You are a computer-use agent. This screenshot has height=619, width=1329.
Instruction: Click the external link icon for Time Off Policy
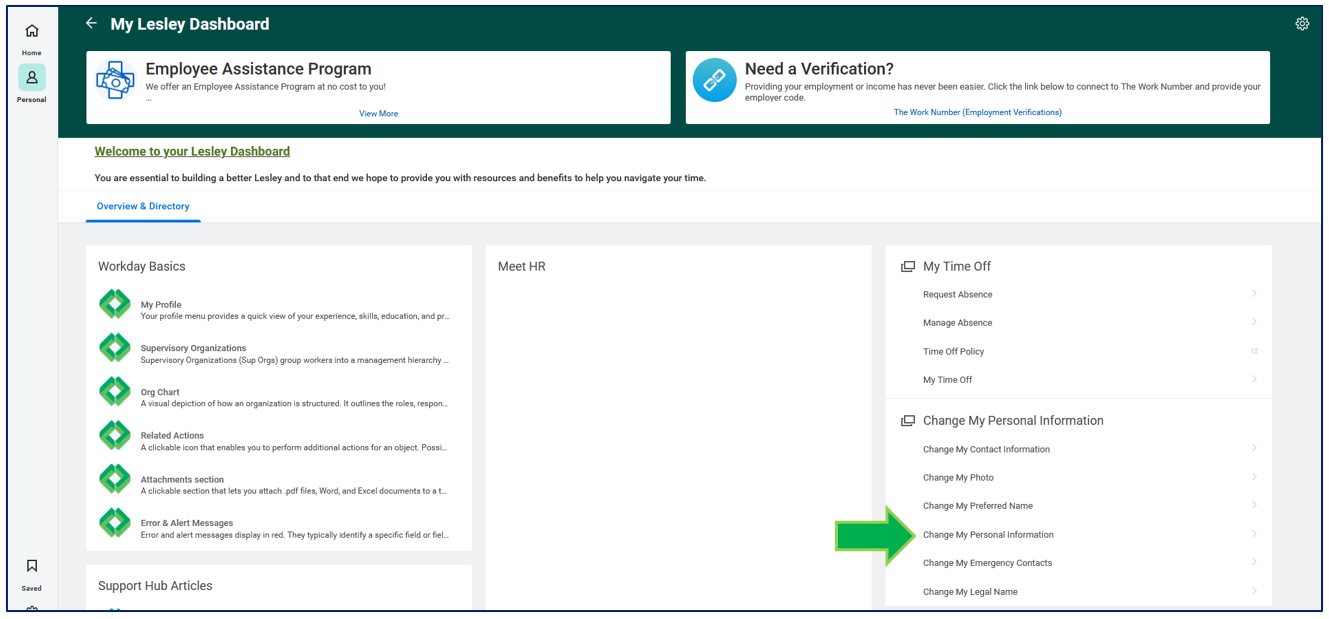pos(1254,351)
